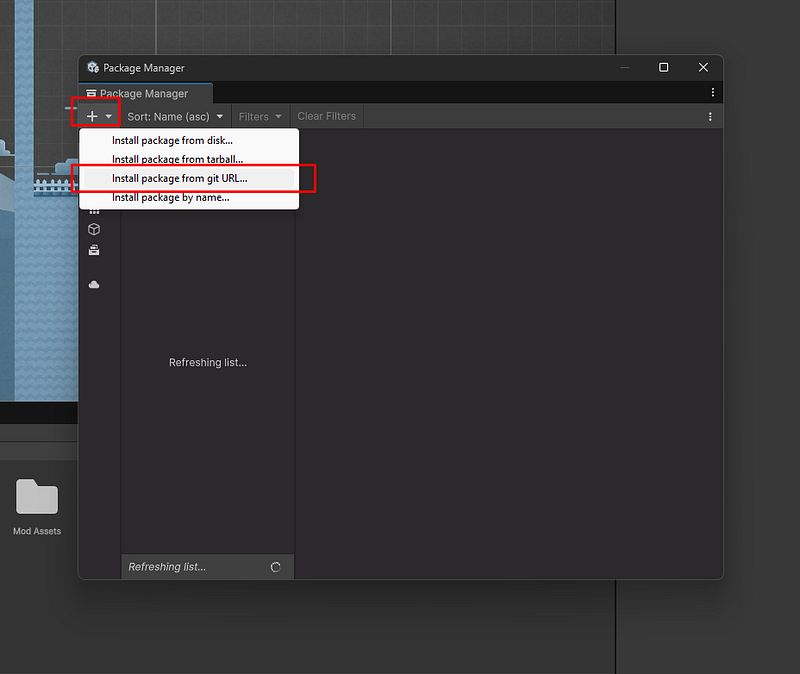Click the Built-in packages briefcase icon

94,250
